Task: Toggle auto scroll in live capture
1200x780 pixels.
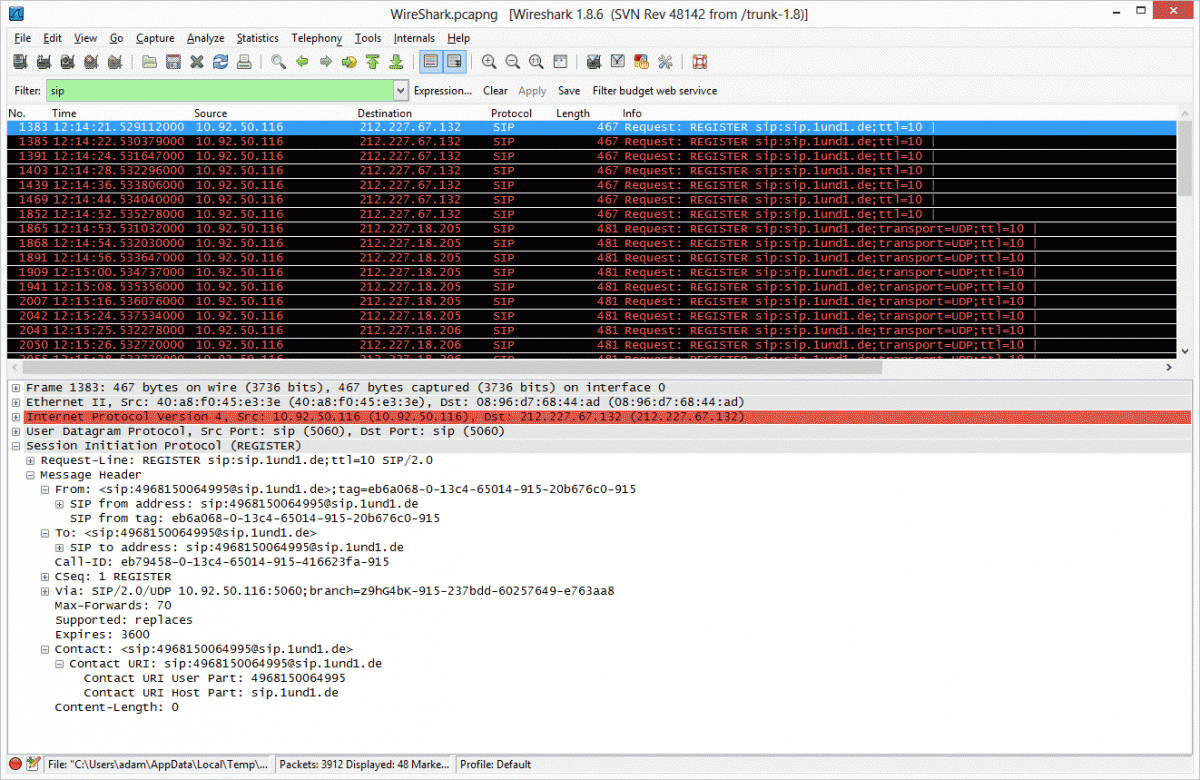Action: point(455,62)
